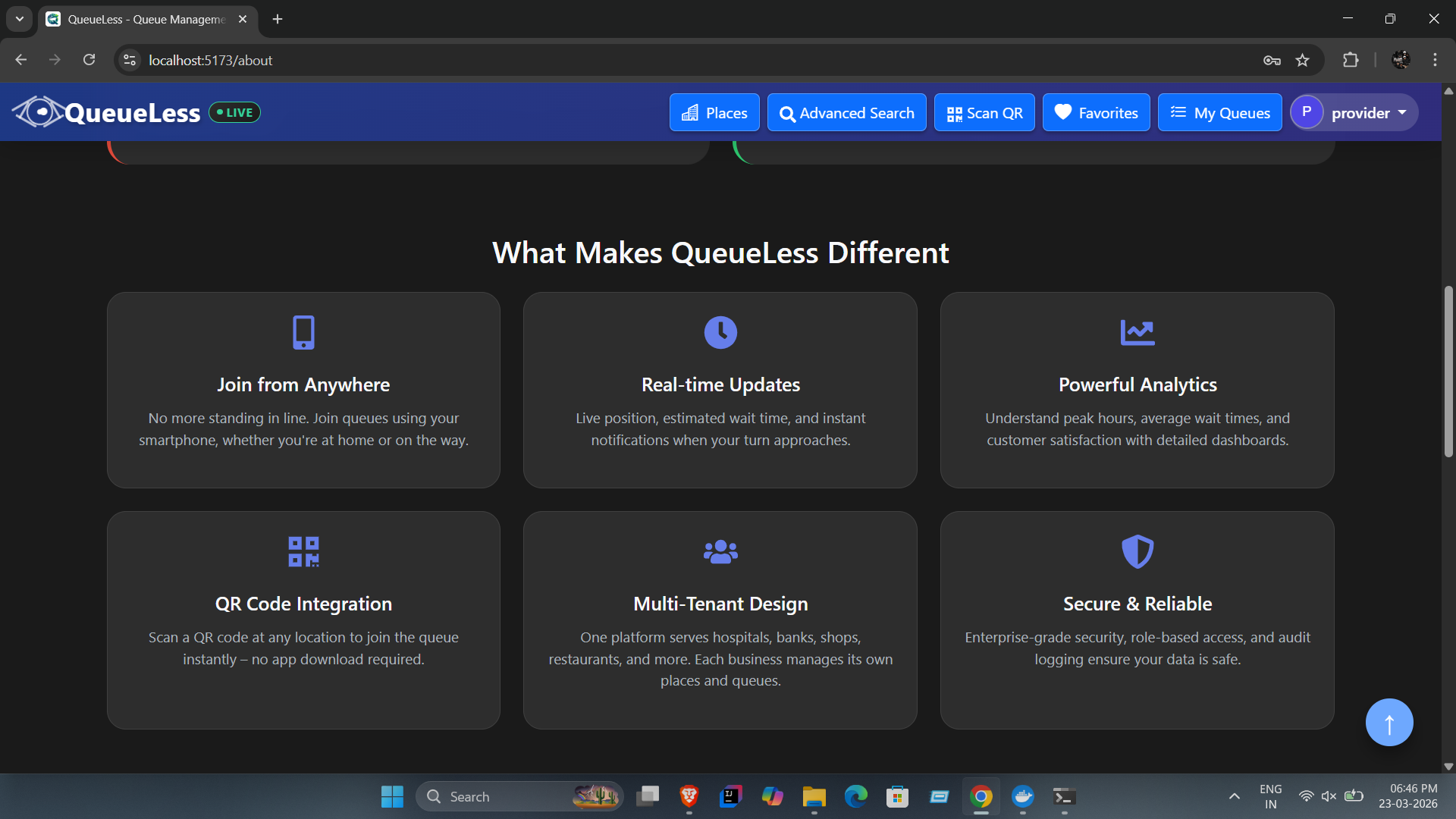Image resolution: width=1456 pixels, height=819 pixels.
Task: Open the password key icon in address bar
Action: tap(1272, 60)
